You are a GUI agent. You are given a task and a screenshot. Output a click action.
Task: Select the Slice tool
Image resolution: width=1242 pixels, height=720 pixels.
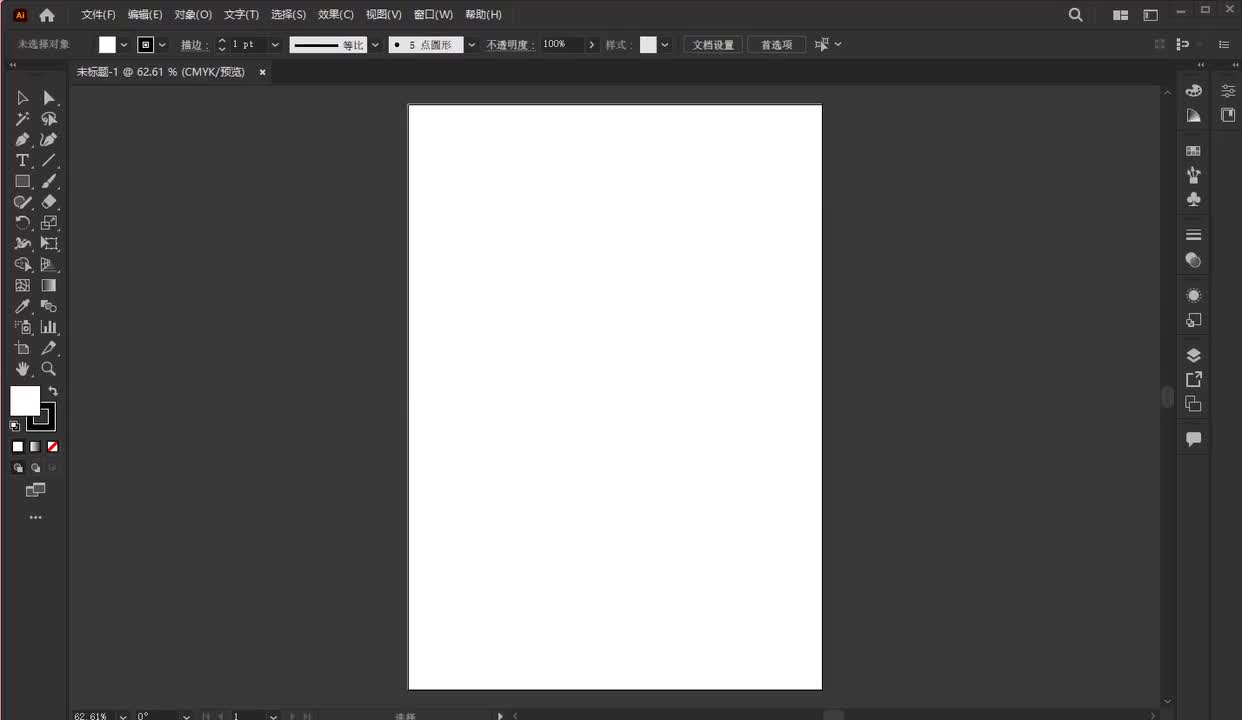tap(49, 348)
